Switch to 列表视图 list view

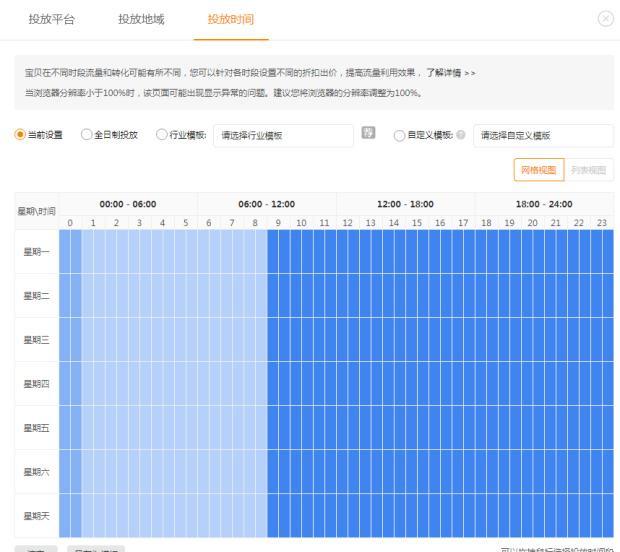(589, 170)
